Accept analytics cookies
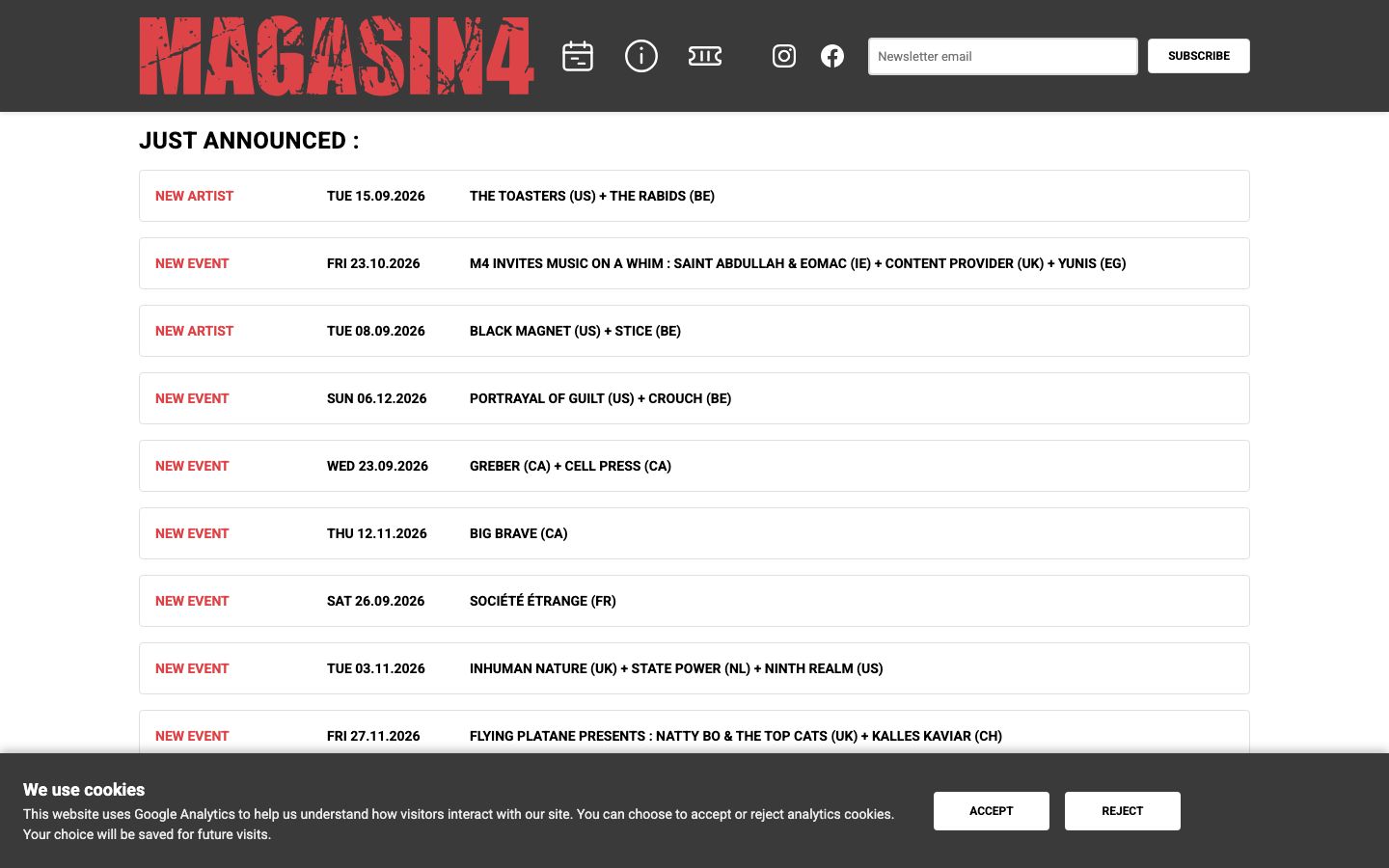The image size is (1389, 868). 991,811
